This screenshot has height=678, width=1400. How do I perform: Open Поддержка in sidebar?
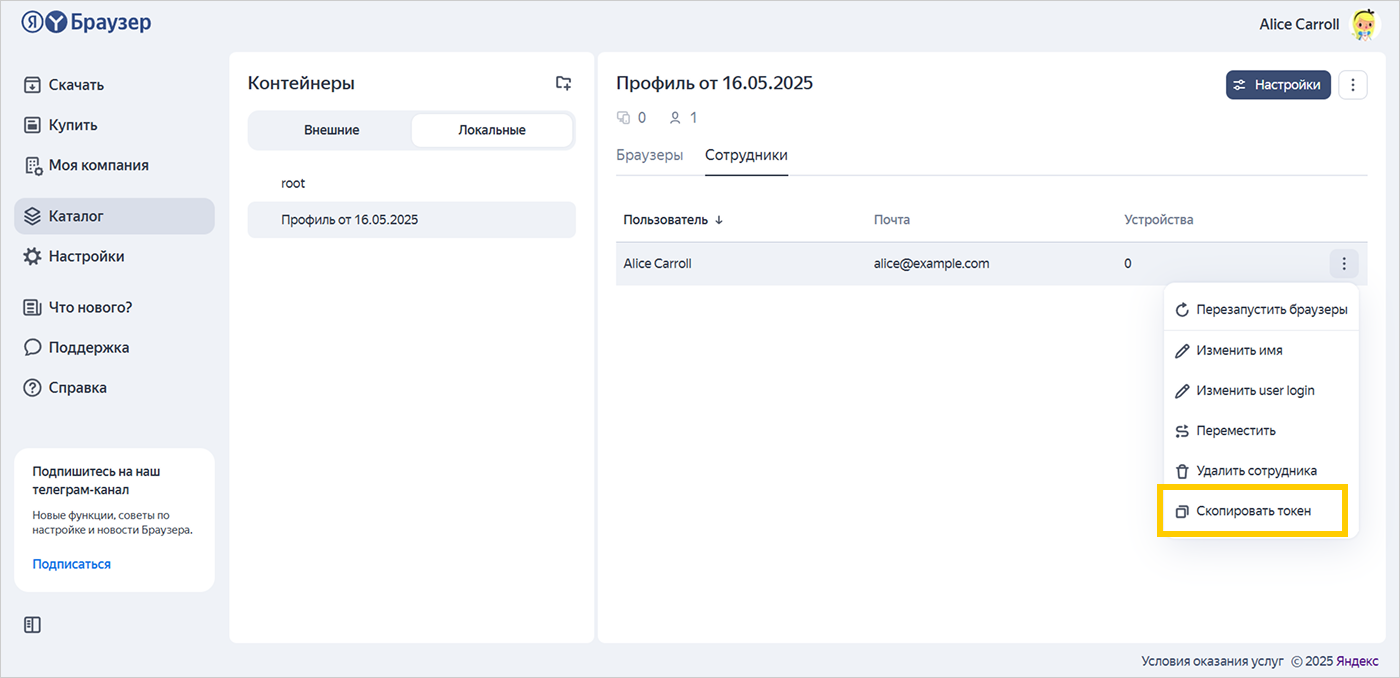click(x=114, y=347)
